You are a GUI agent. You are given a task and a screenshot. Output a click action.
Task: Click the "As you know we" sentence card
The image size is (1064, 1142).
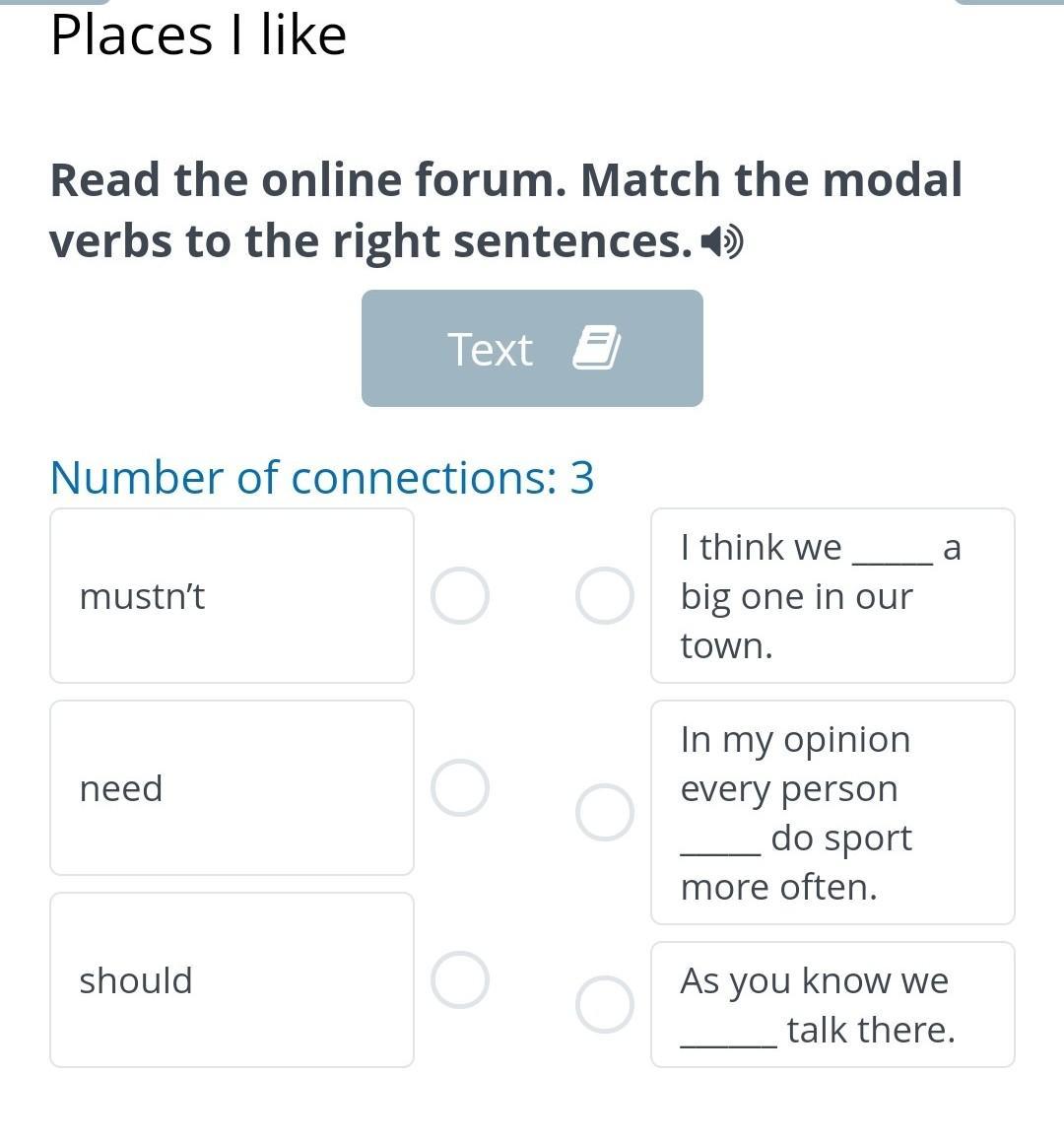click(x=832, y=1004)
